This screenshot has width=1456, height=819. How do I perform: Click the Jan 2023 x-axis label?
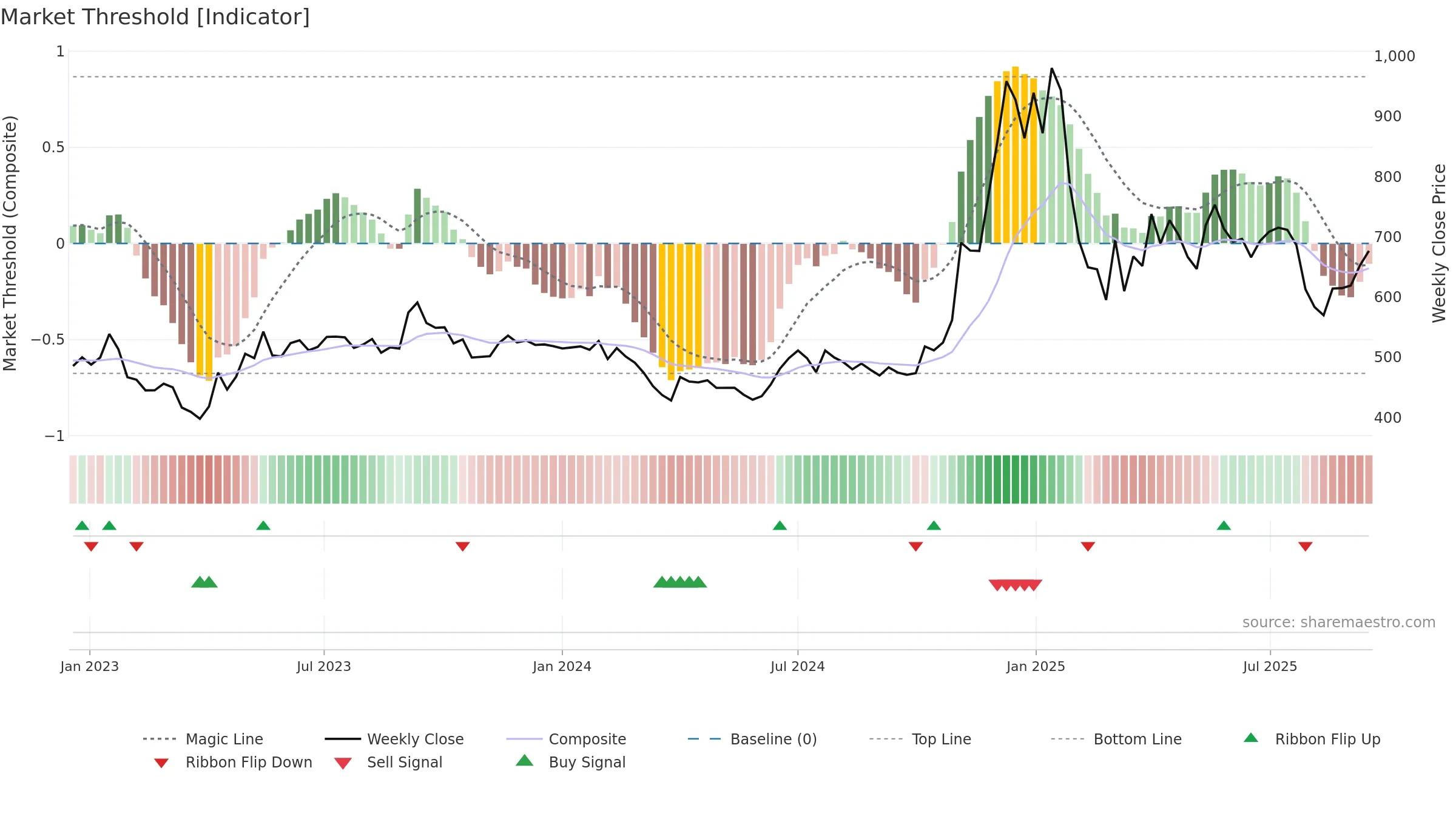tap(90, 667)
